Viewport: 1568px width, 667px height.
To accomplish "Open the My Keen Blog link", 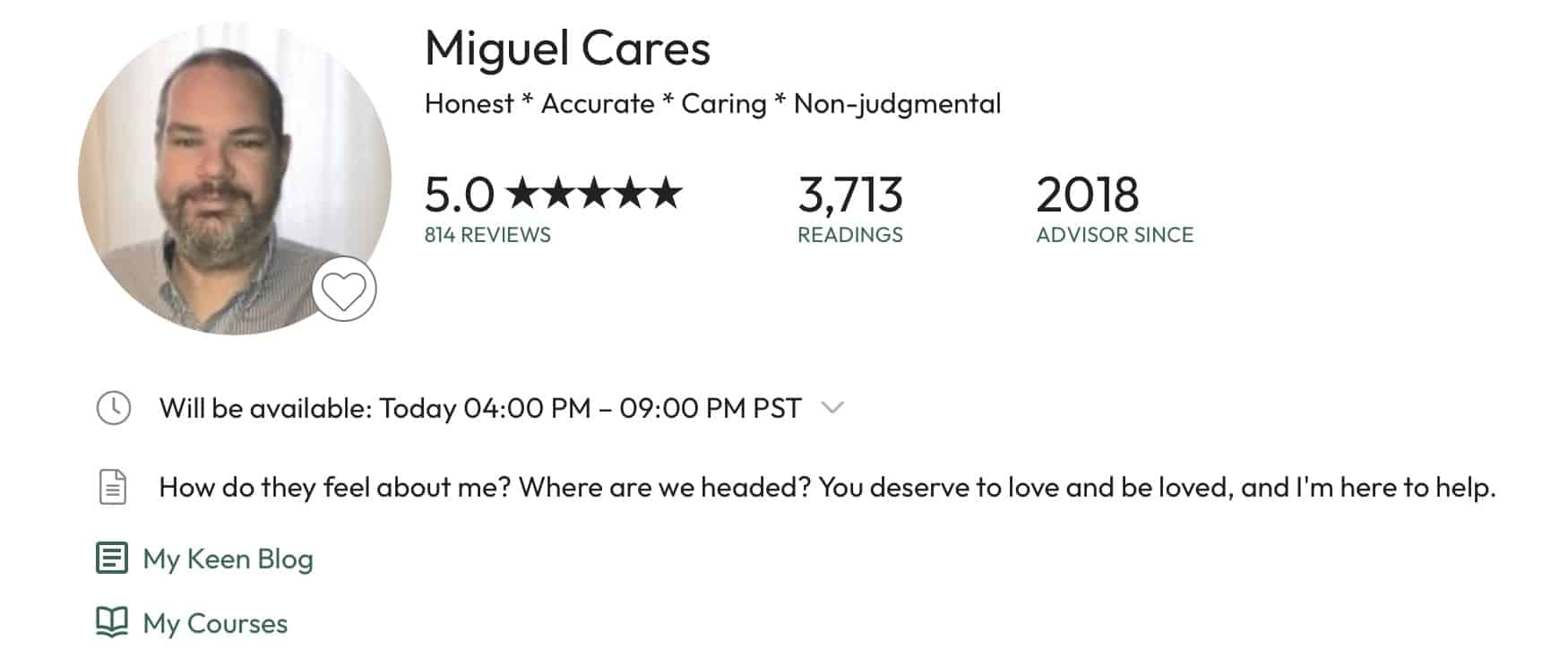I will [x=228, y=559].
